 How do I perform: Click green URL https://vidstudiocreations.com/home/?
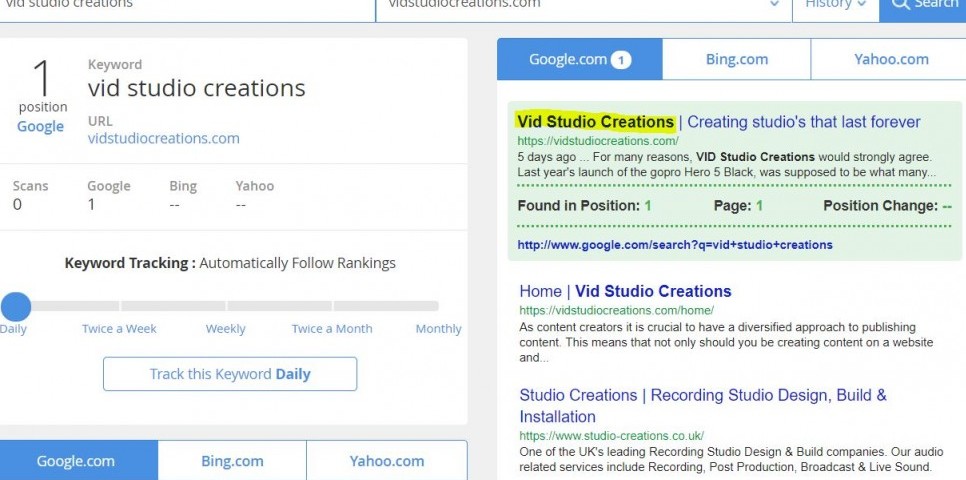coord(617,310)
